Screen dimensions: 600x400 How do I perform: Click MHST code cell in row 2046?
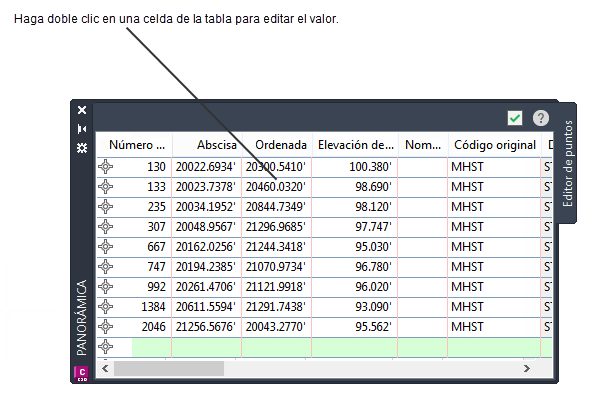494,327
